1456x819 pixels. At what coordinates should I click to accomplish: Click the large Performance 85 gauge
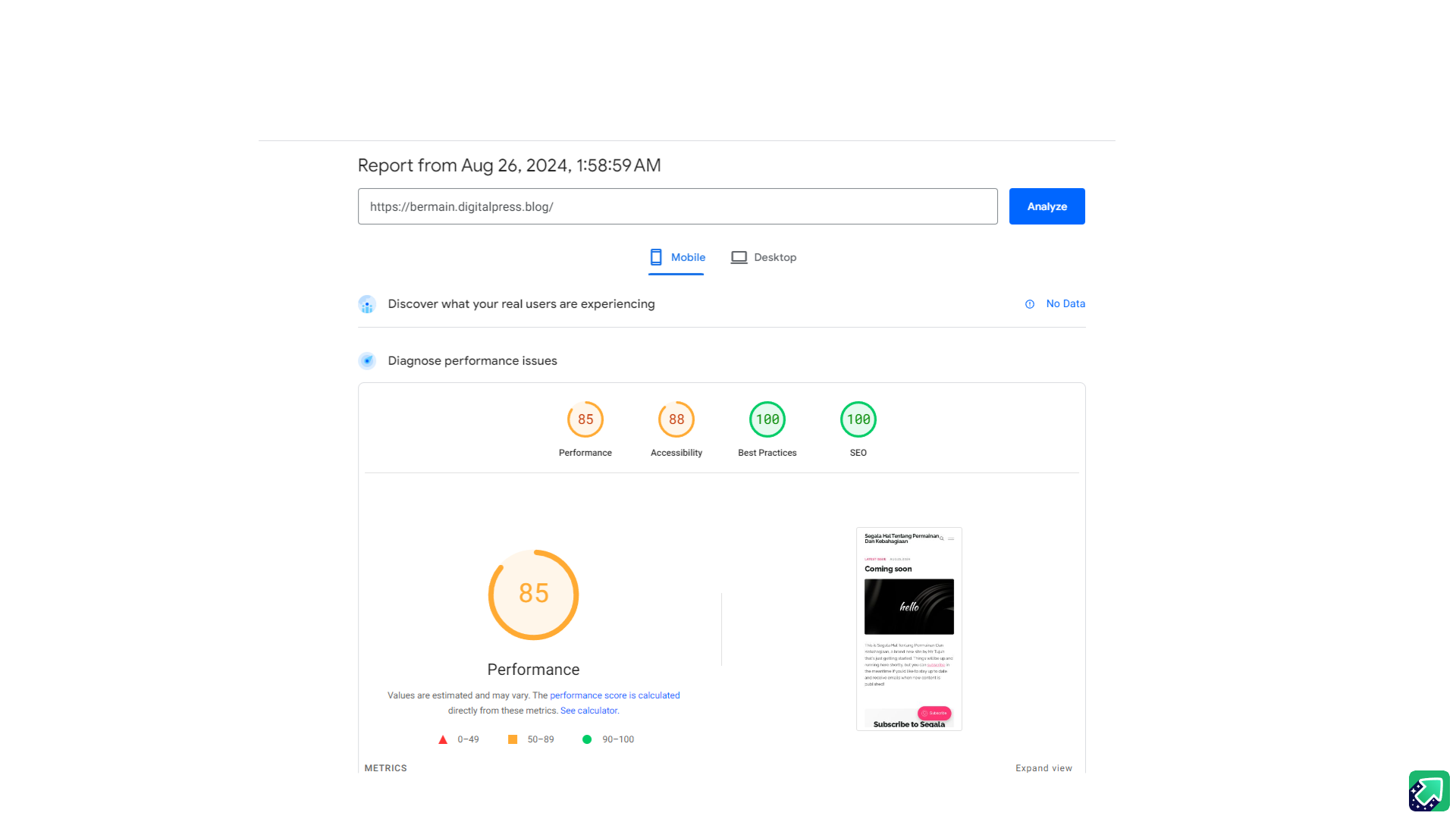(x=533, y=595)
